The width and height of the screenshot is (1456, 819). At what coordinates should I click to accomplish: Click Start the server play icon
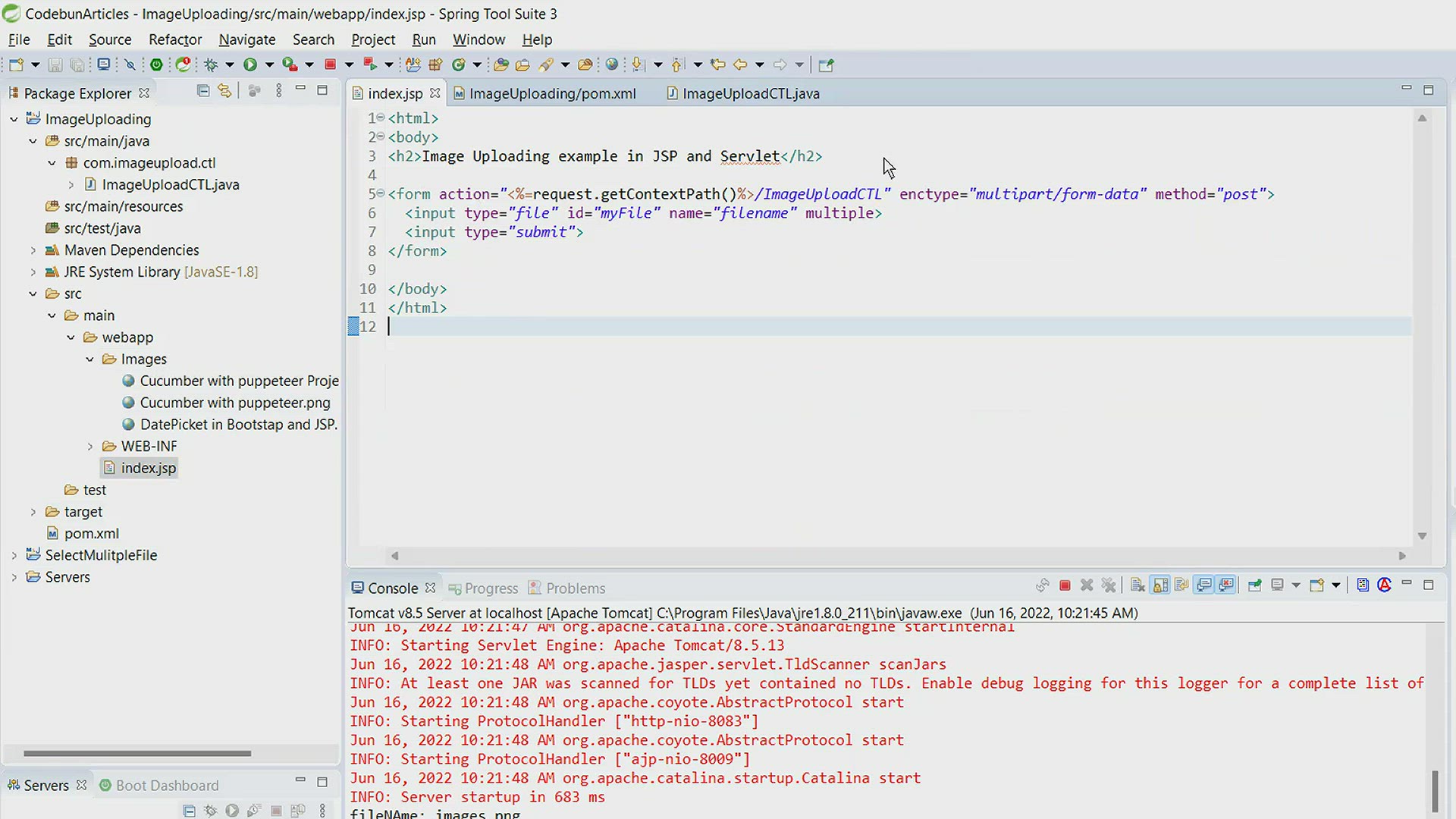click(x=232, y=811)
